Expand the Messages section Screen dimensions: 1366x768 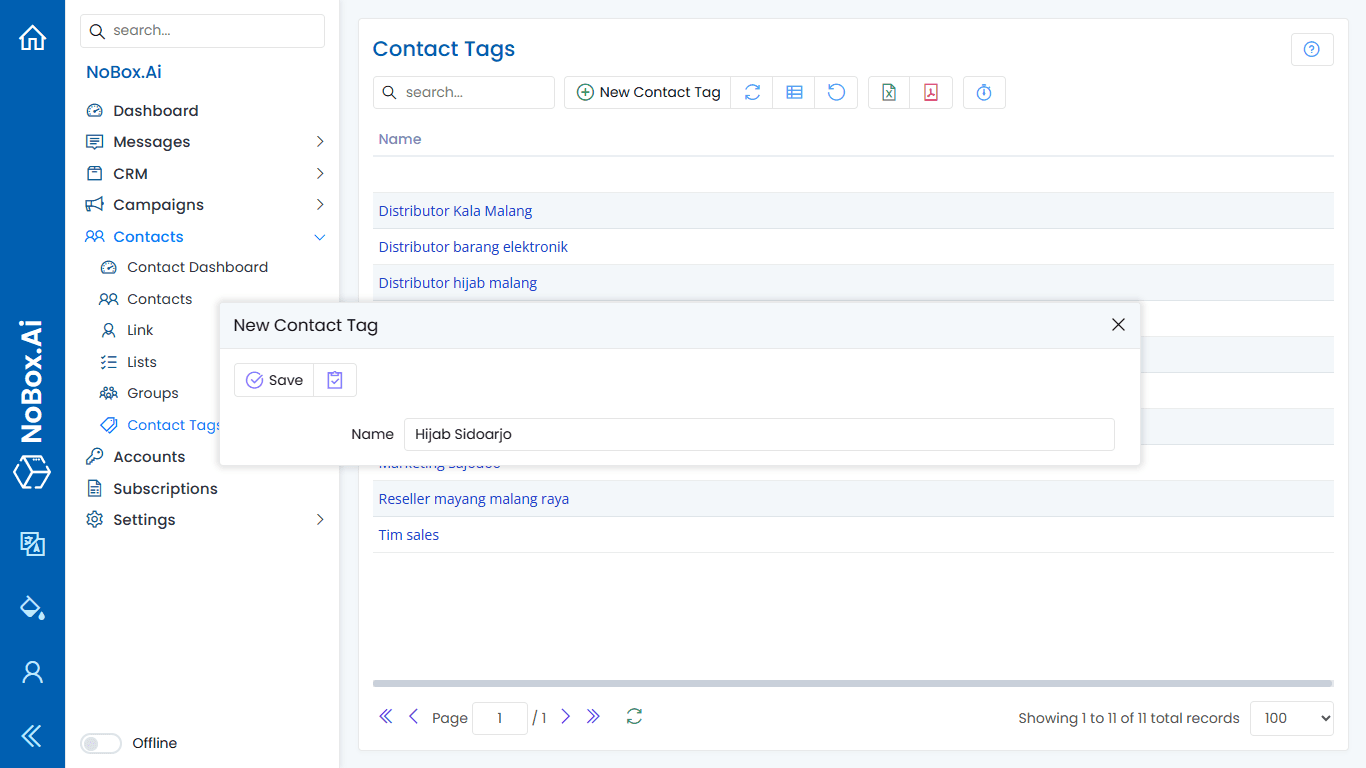click(x=320, y=141)
